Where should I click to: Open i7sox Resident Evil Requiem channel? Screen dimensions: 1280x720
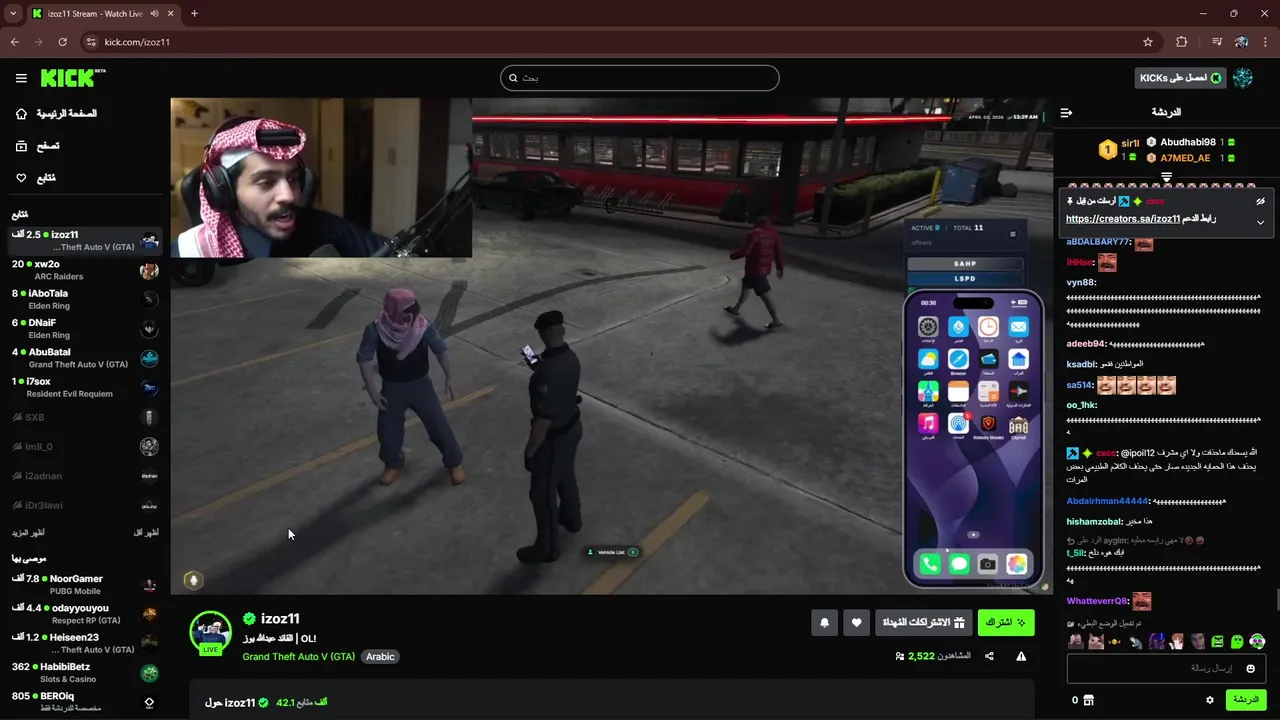(x=85, y=387)
